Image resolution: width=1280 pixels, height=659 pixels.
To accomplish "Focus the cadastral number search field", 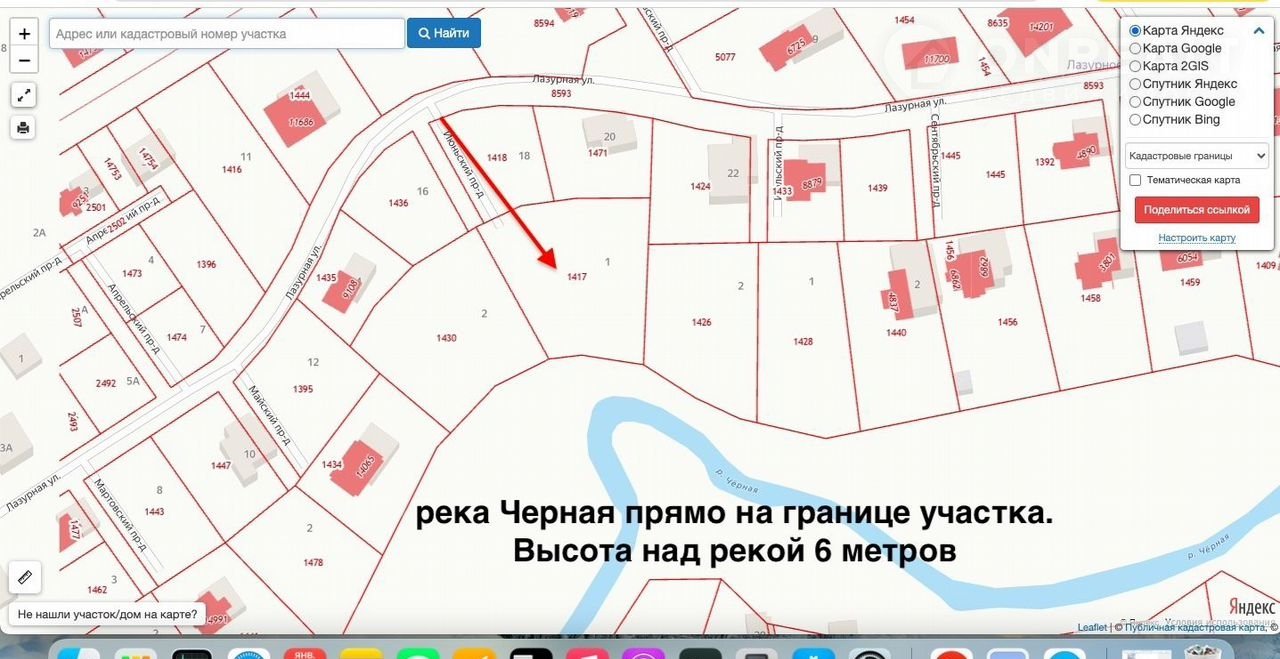I will pyautogui.click(x=226, y=33).
